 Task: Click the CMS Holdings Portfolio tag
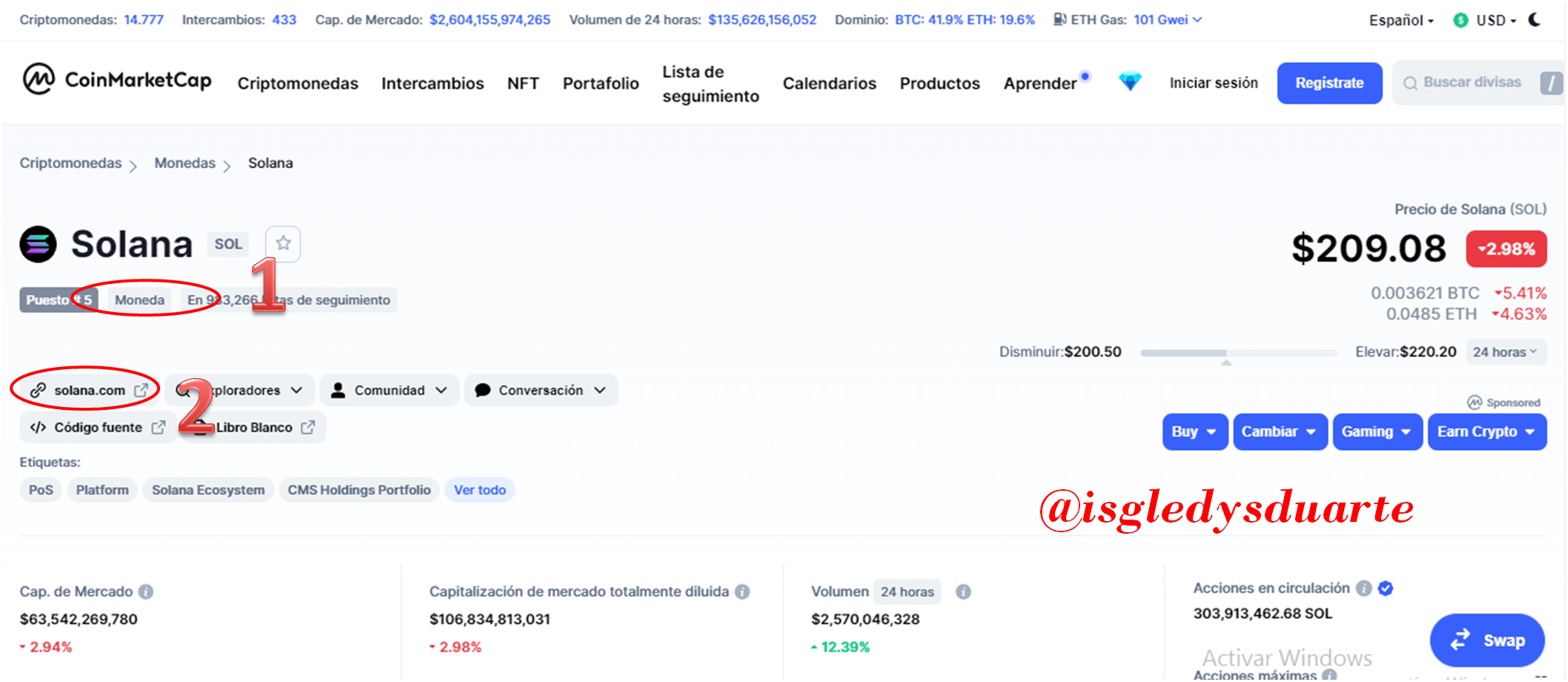(x=360, y=490)
